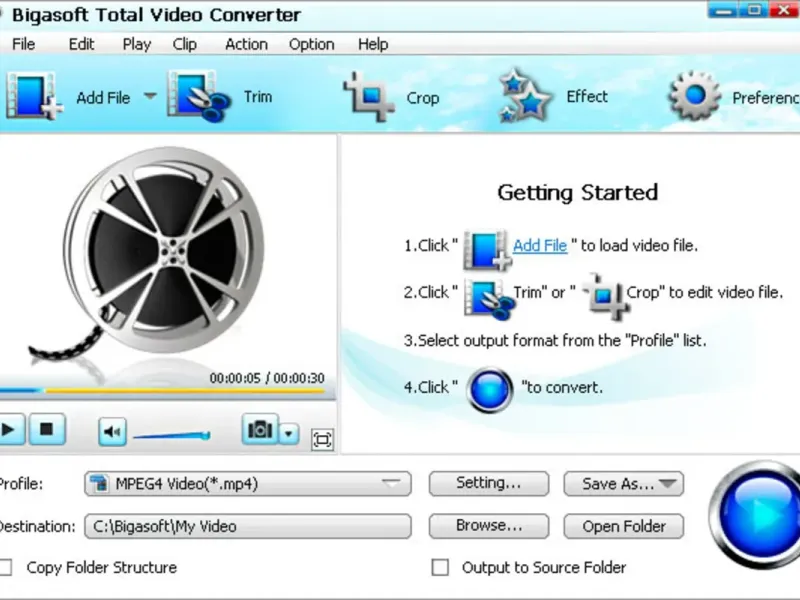Open the Edit menu

click(82, 44)
